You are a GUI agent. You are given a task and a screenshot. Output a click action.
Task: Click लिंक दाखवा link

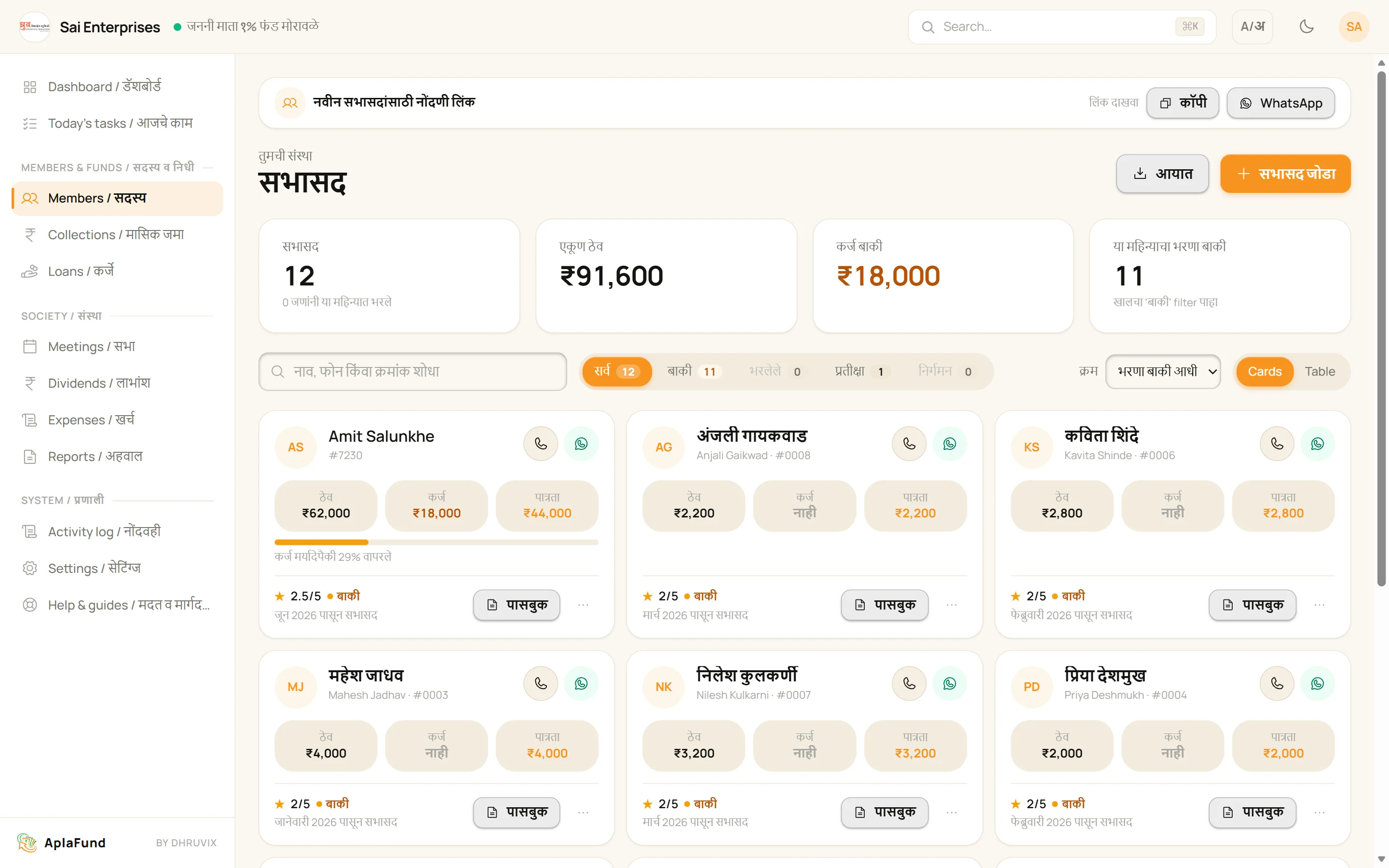coord(1114,103)
